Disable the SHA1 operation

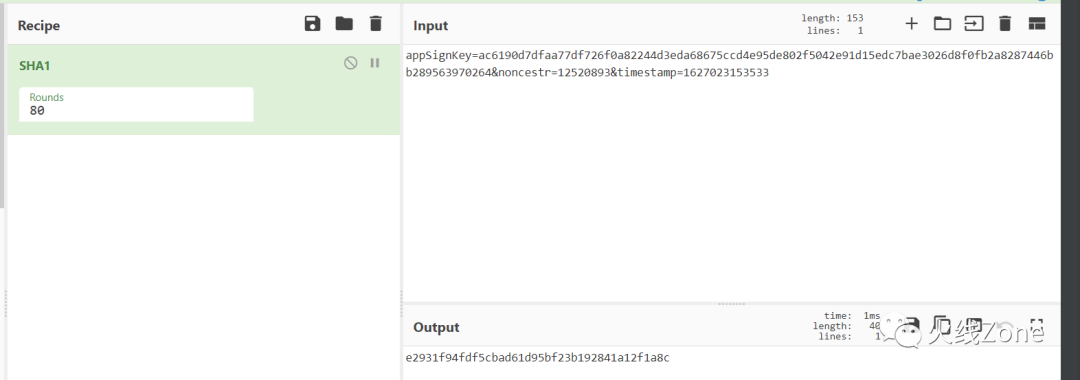351,63
